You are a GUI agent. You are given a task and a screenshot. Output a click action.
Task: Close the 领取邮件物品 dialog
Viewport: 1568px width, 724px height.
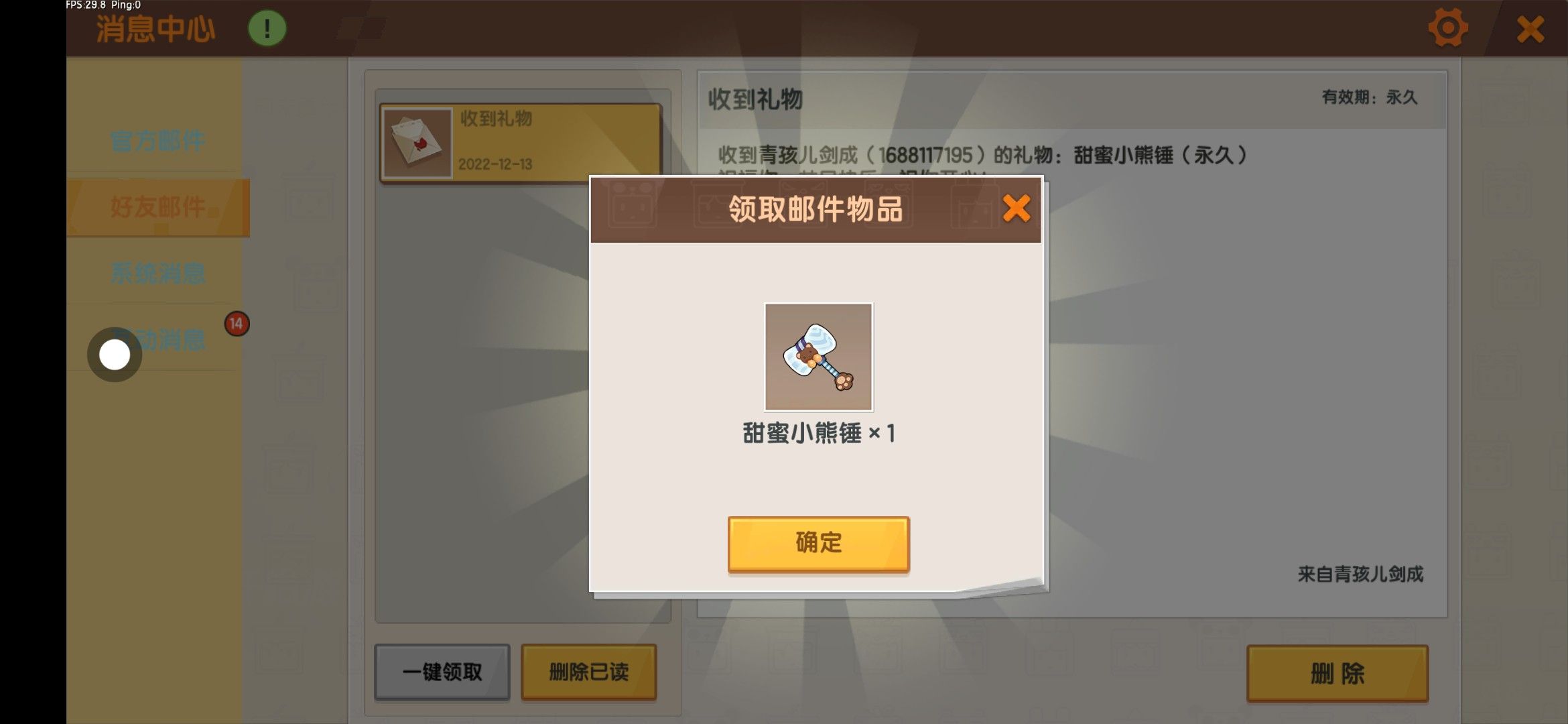(x=1016, y=208)
